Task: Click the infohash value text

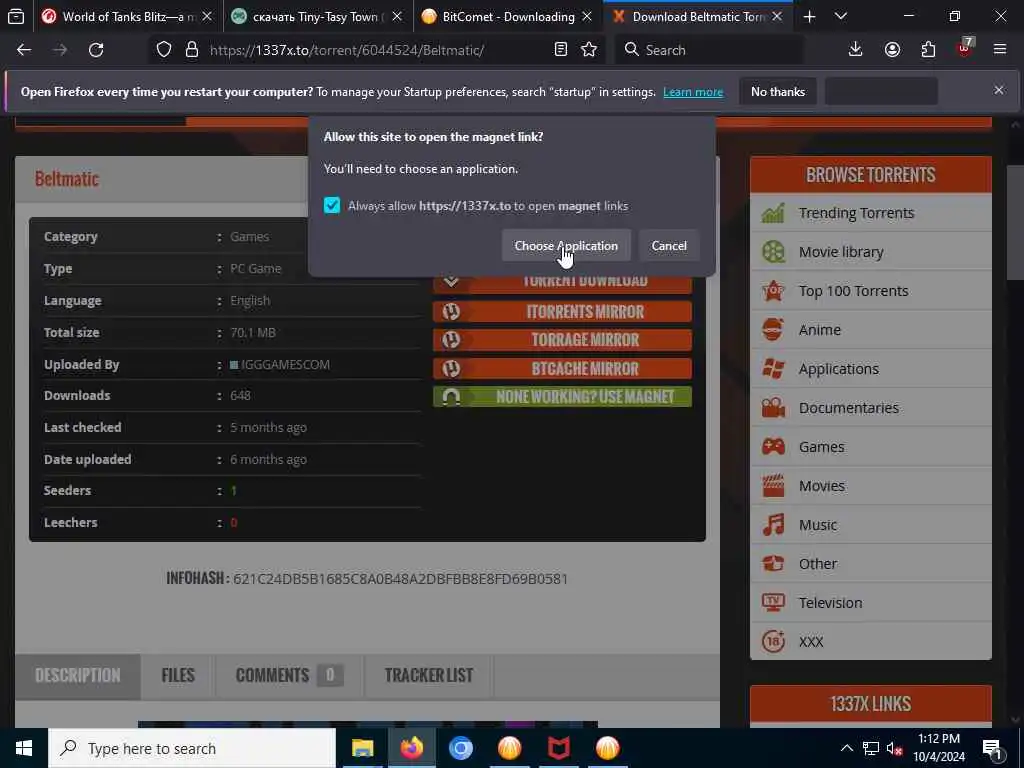Action: point(400,579)
